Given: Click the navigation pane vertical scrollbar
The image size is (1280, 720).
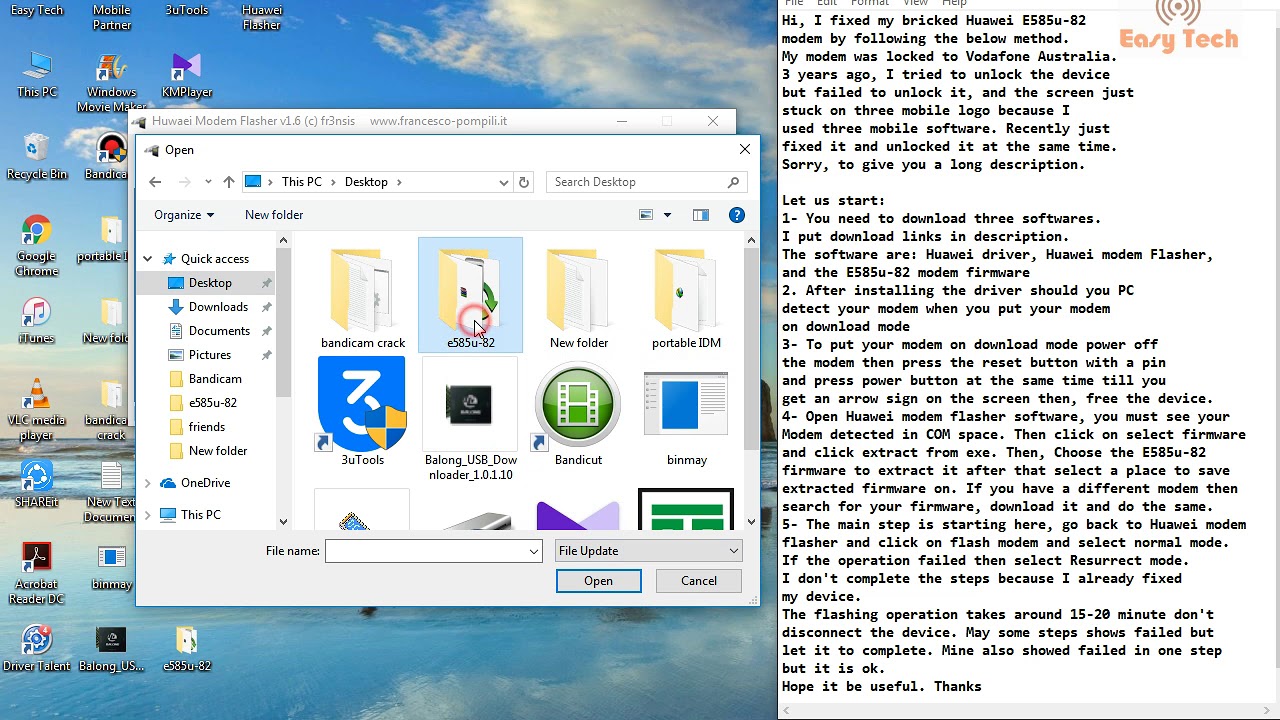Looking at the screenshot, I should point(283,380).
